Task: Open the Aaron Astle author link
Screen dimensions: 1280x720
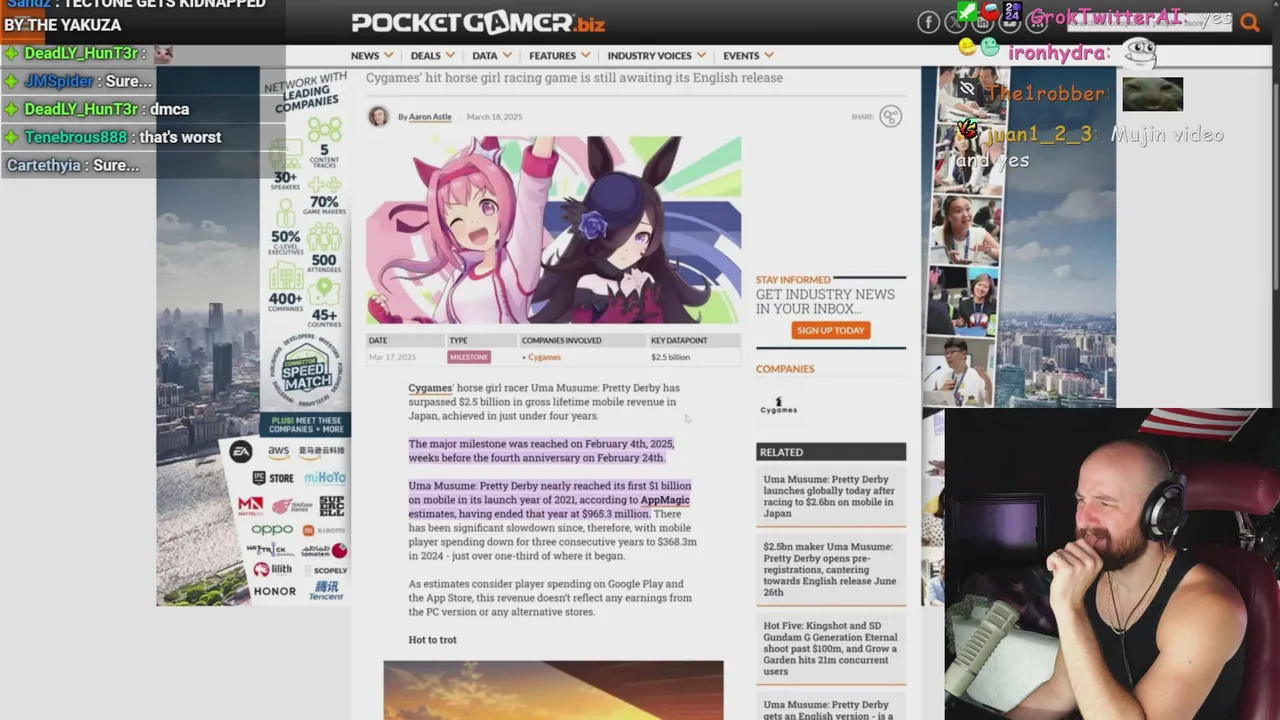Action: tap(430, 117)
